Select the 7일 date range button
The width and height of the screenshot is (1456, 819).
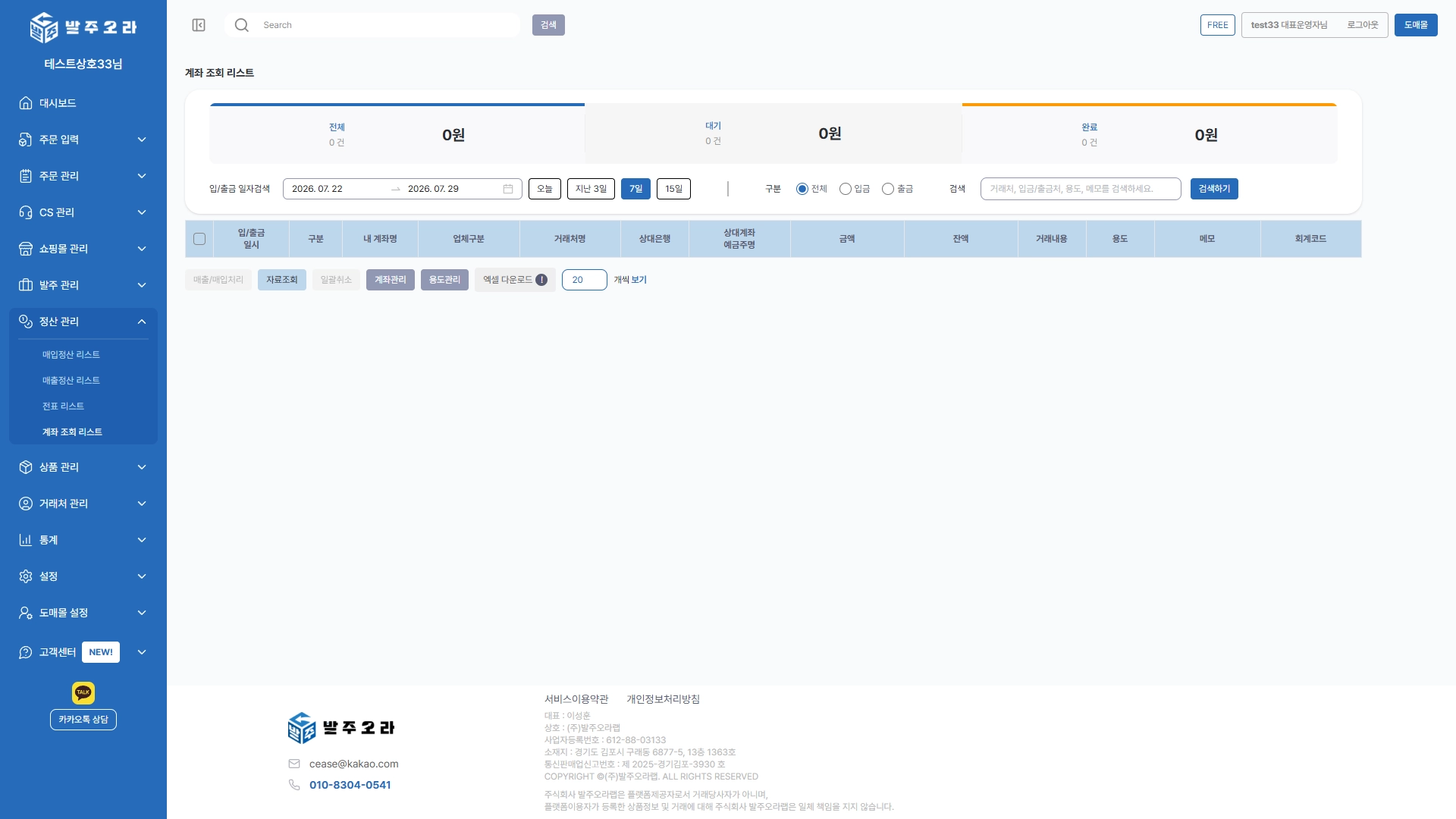pyautogui.click(x=635, y=189)
